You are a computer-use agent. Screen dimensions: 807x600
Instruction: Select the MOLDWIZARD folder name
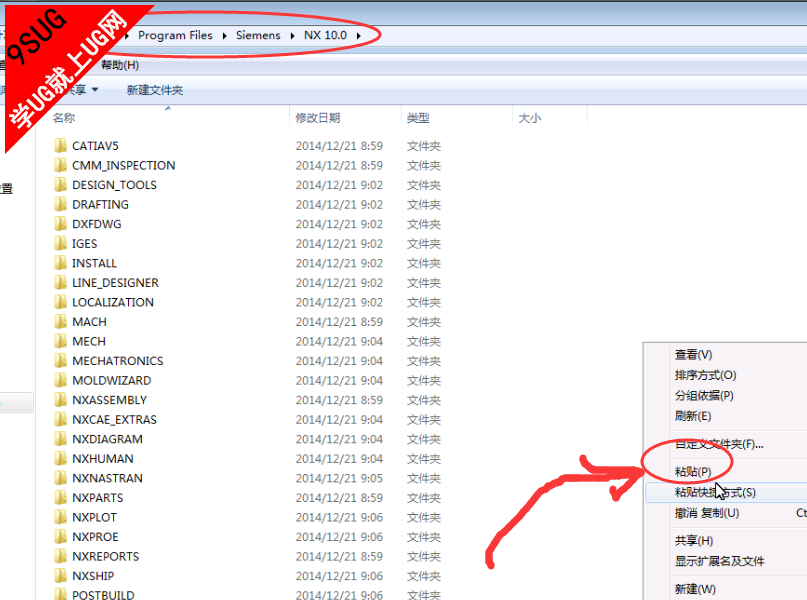coord(112,380)
